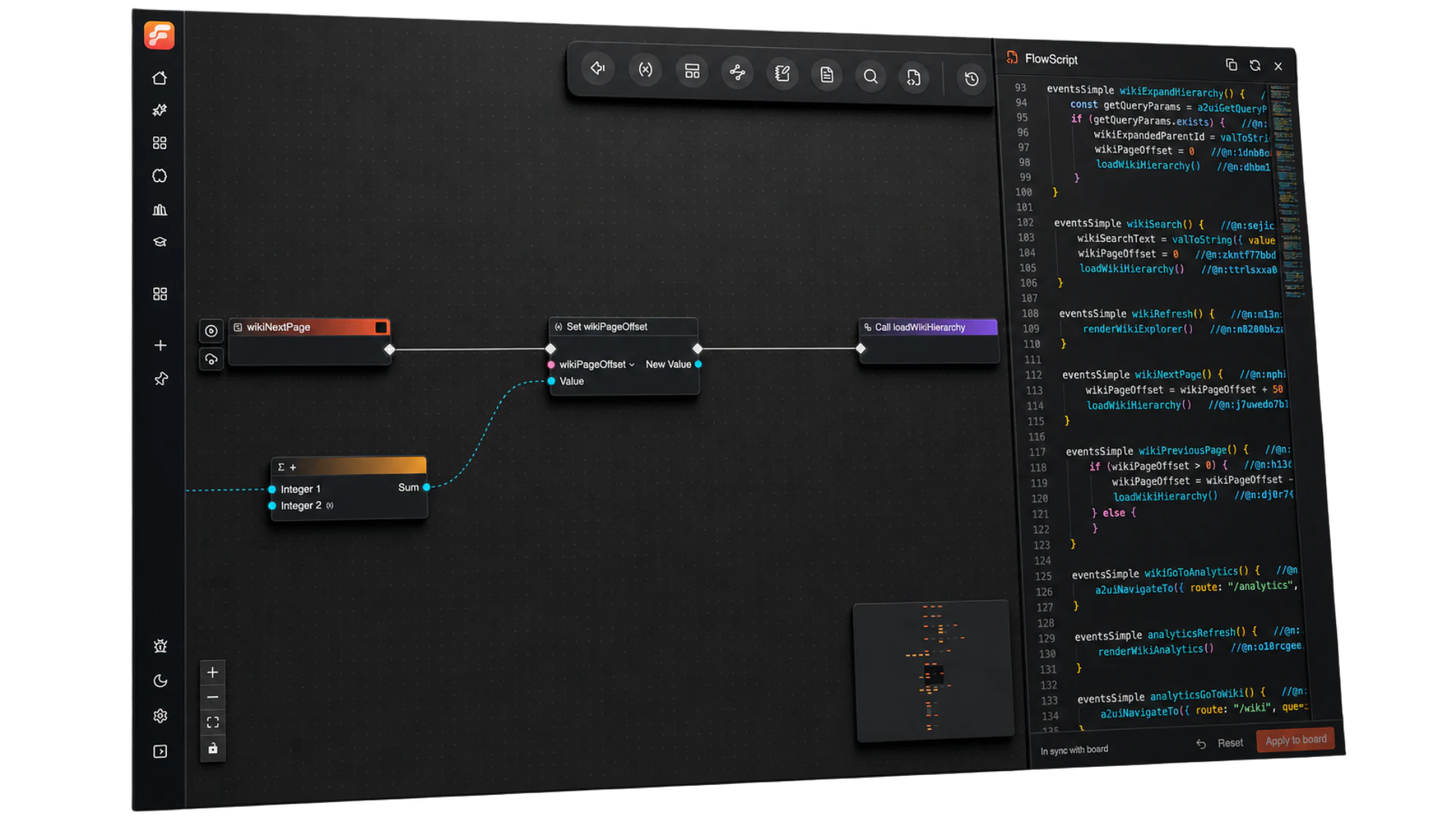Click code line 125 wikiGoToAnalytics()
This screenshot has height=819, width=1456.
point(1185,573)
